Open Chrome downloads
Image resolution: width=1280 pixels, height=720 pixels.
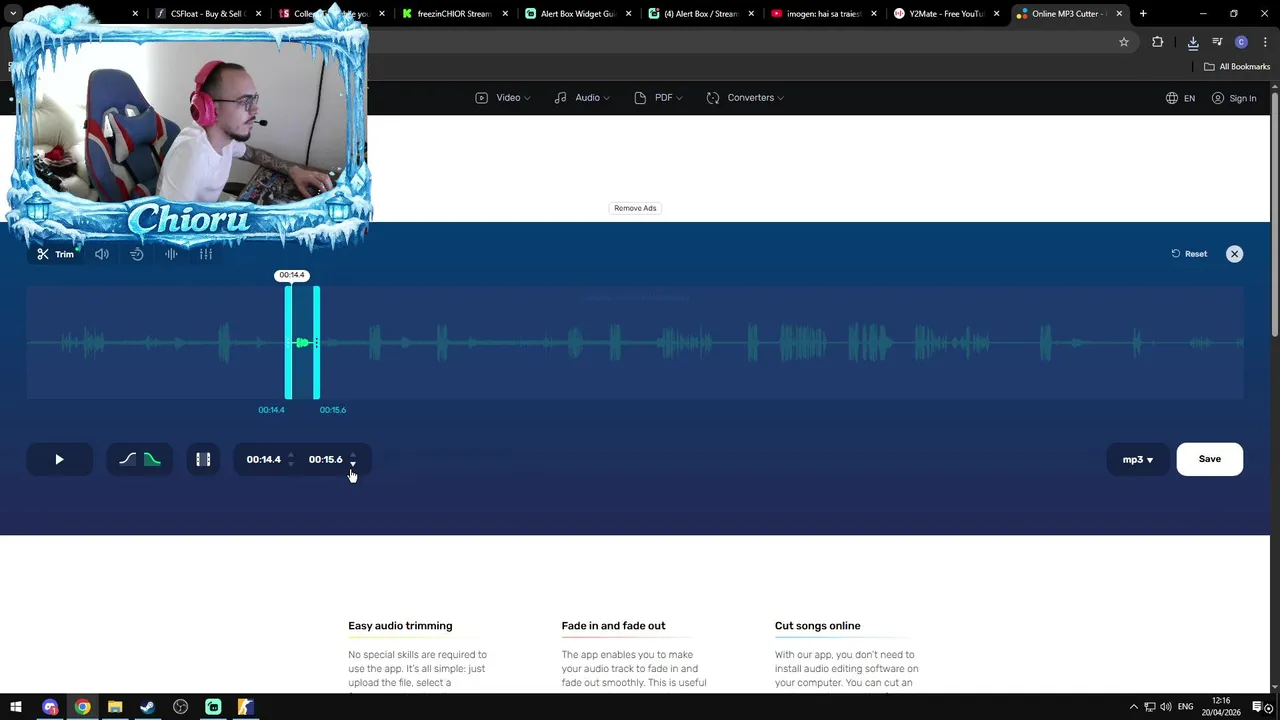(1193, 42)
